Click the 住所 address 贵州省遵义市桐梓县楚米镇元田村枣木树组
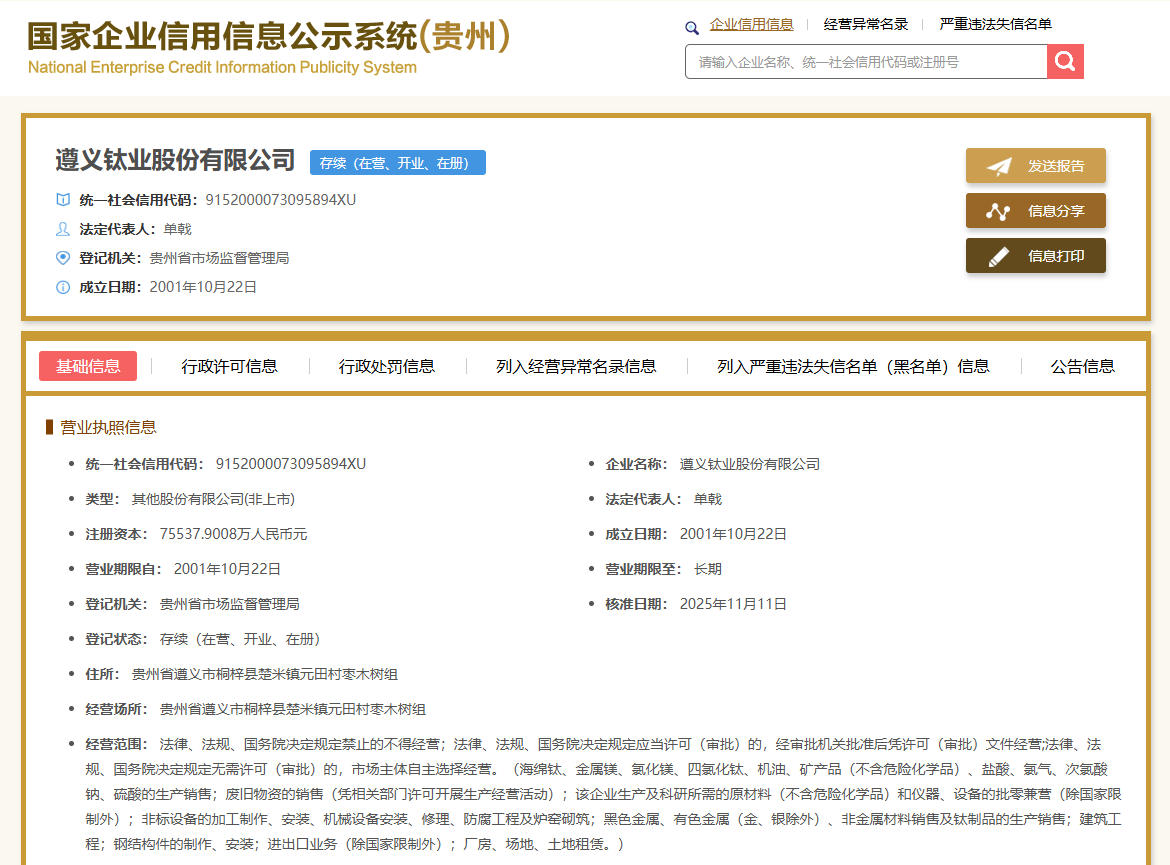The image size is (1170, 865). [264, 674]
